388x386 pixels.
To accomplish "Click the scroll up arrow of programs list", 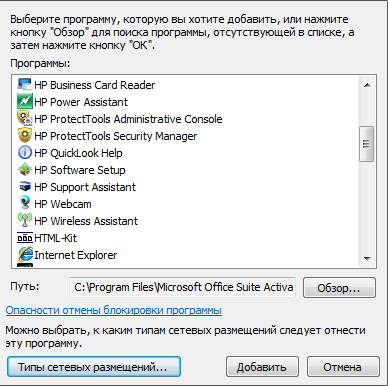I will [x=367, y=85].
